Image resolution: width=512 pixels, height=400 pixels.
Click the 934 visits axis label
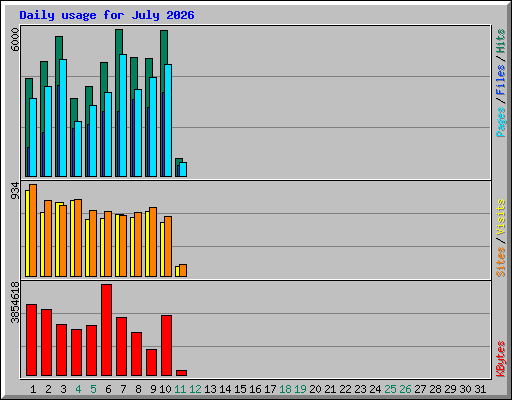[15, 190]
